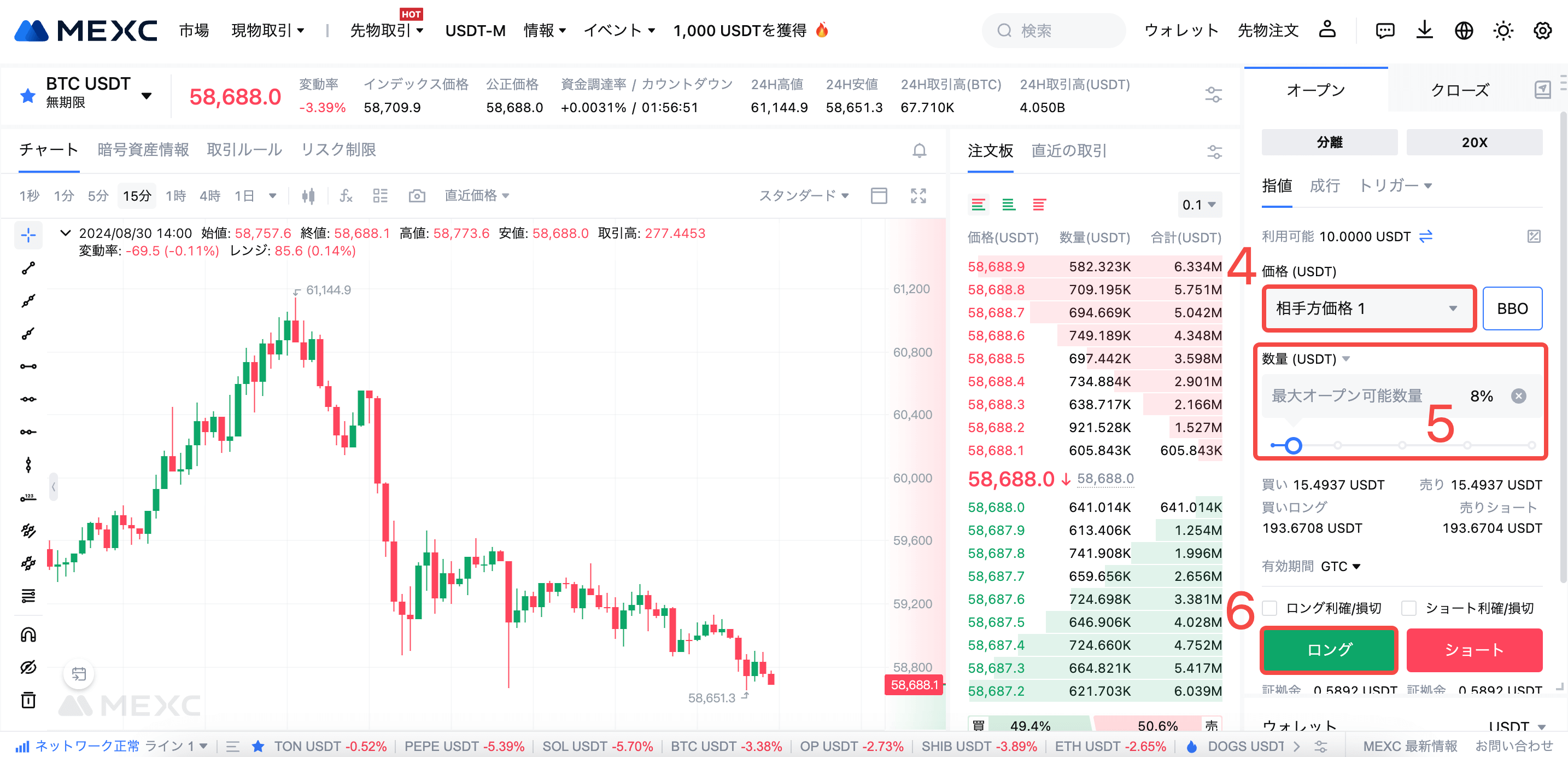This screenshot has height=757, width=1568.
Task: Delete drawings trash icon
Action: (x=28, y=700)
